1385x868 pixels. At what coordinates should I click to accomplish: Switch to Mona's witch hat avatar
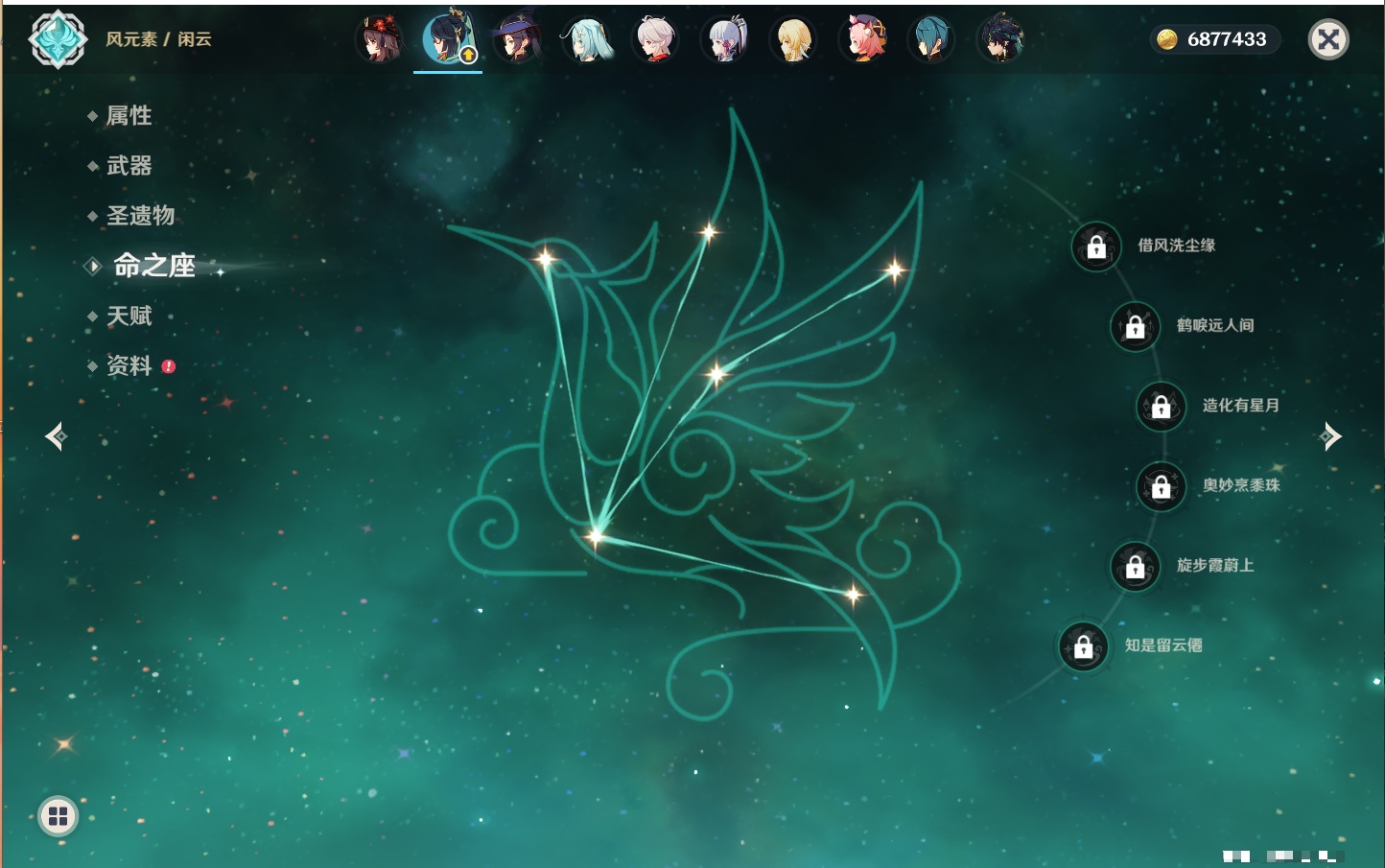pos(517,40)
